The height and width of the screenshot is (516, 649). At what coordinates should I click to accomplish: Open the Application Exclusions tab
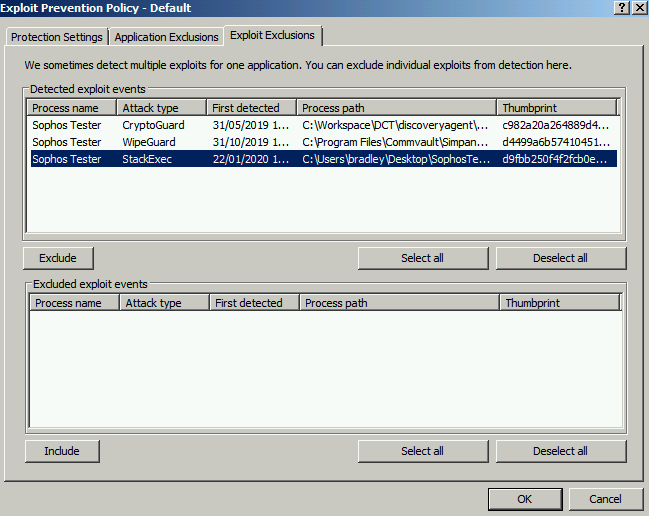(166, 37)
